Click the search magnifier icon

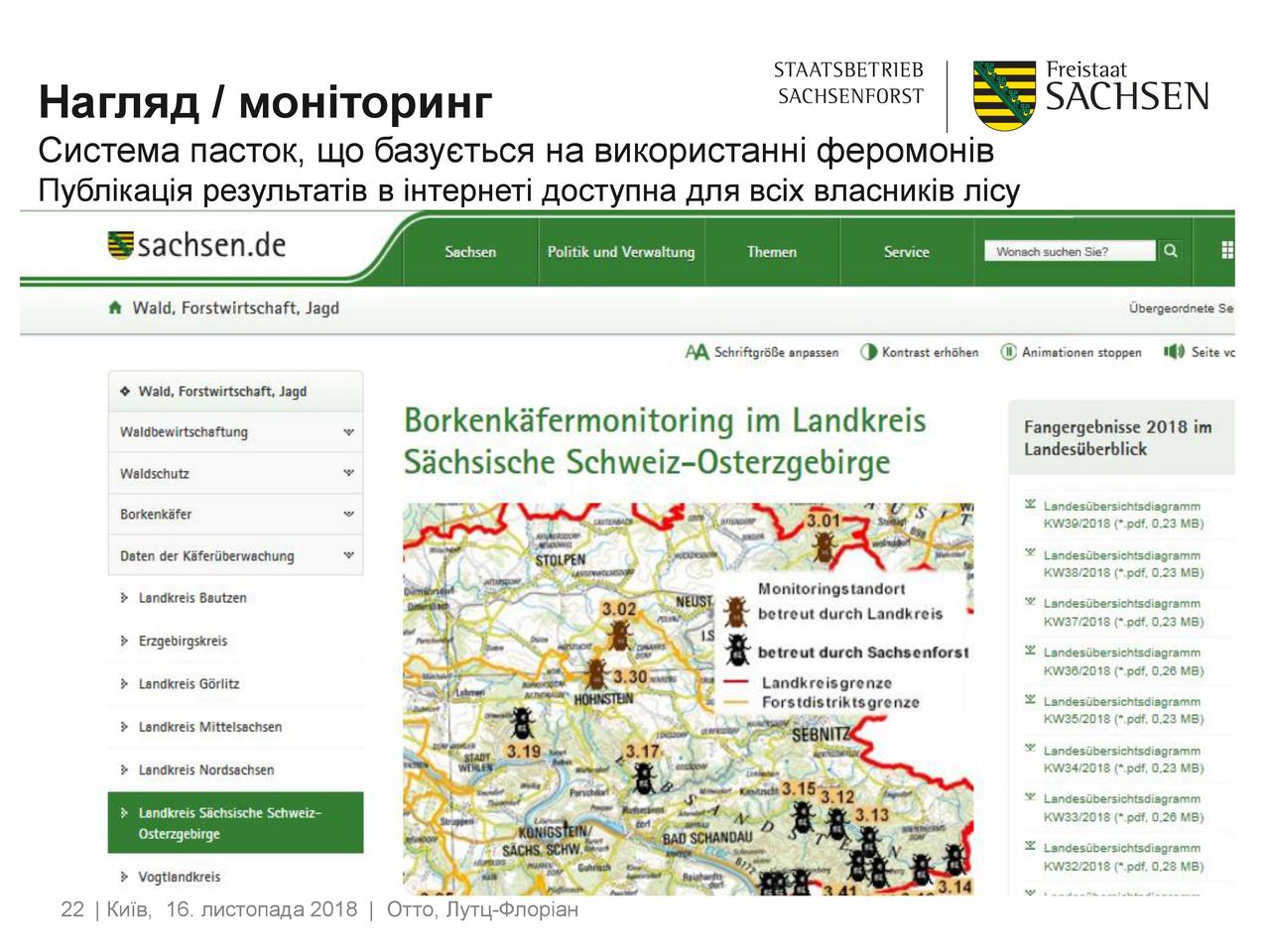(1171, 251)
